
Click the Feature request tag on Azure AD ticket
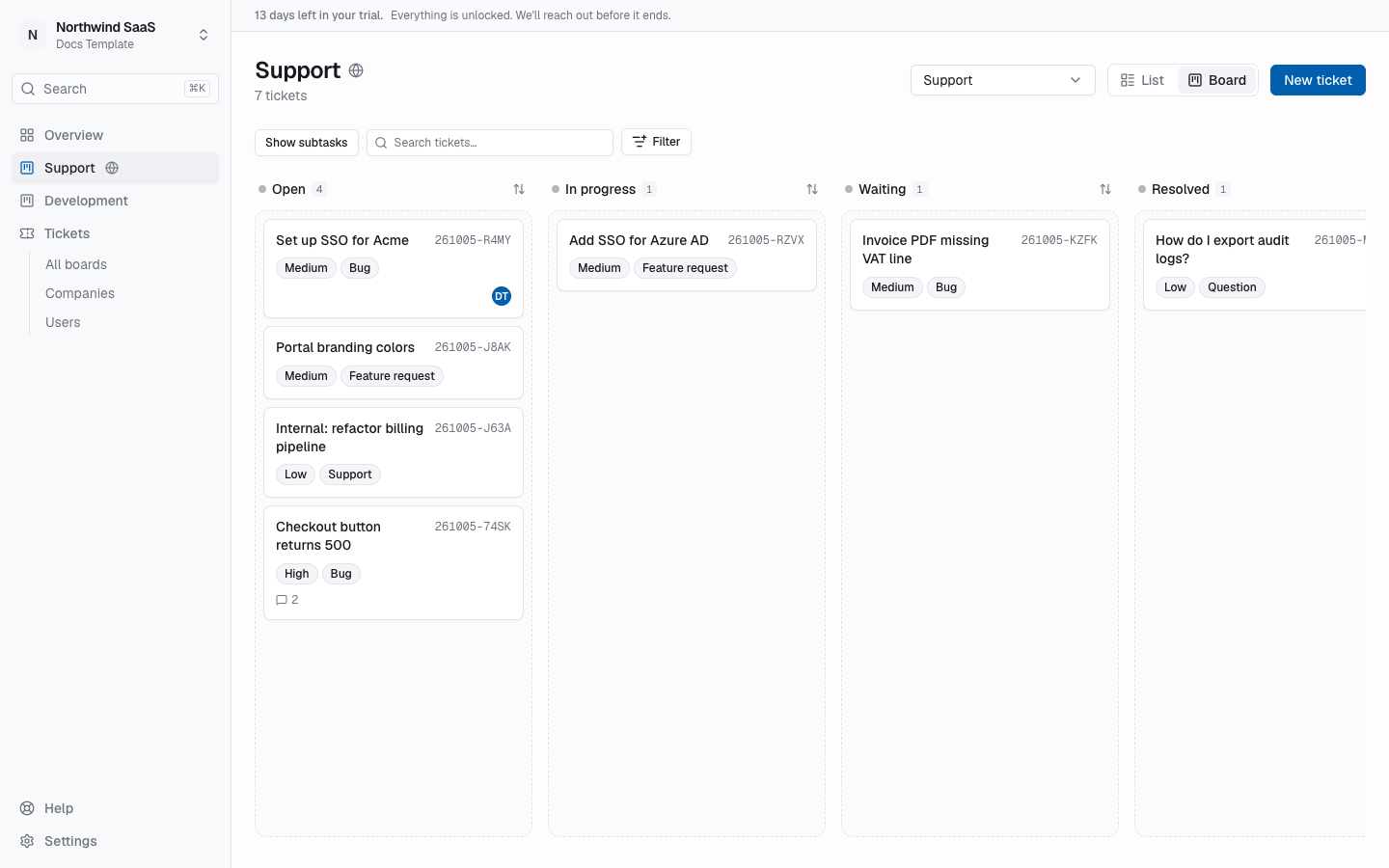[x=685, y=268]
